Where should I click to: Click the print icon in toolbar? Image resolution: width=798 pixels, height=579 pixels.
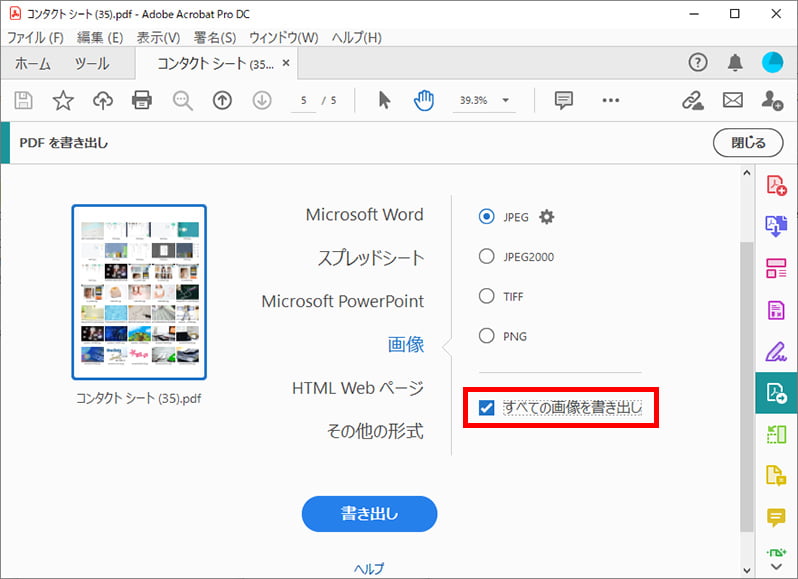click(142, 100)
